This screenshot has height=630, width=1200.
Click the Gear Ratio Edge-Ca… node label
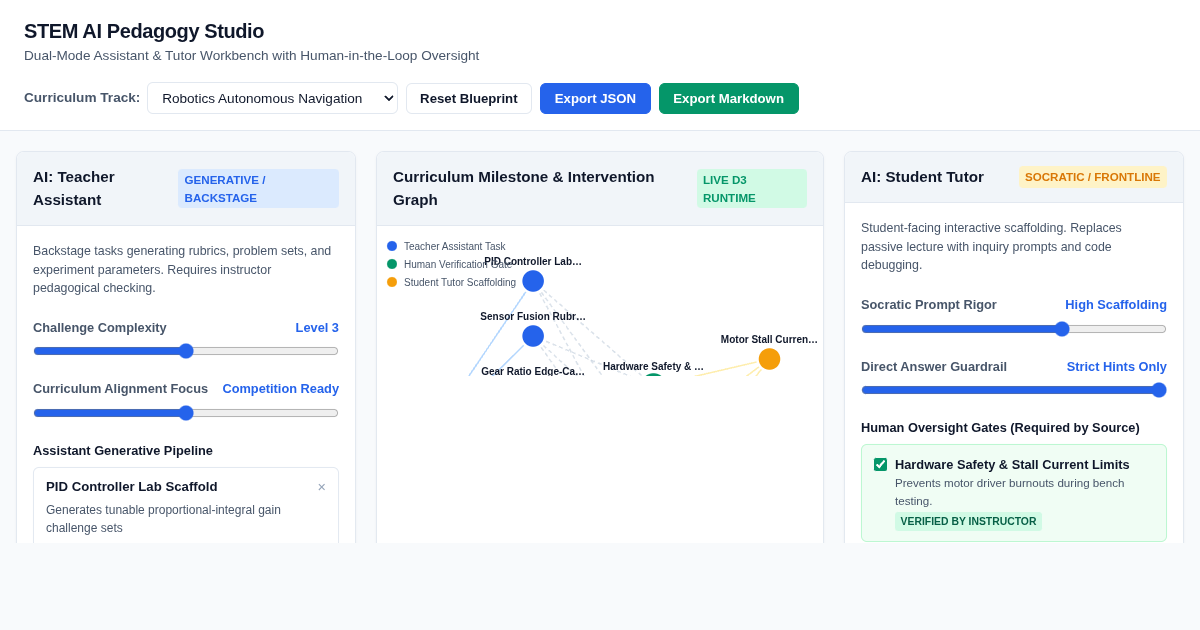[x=533, y=371]
